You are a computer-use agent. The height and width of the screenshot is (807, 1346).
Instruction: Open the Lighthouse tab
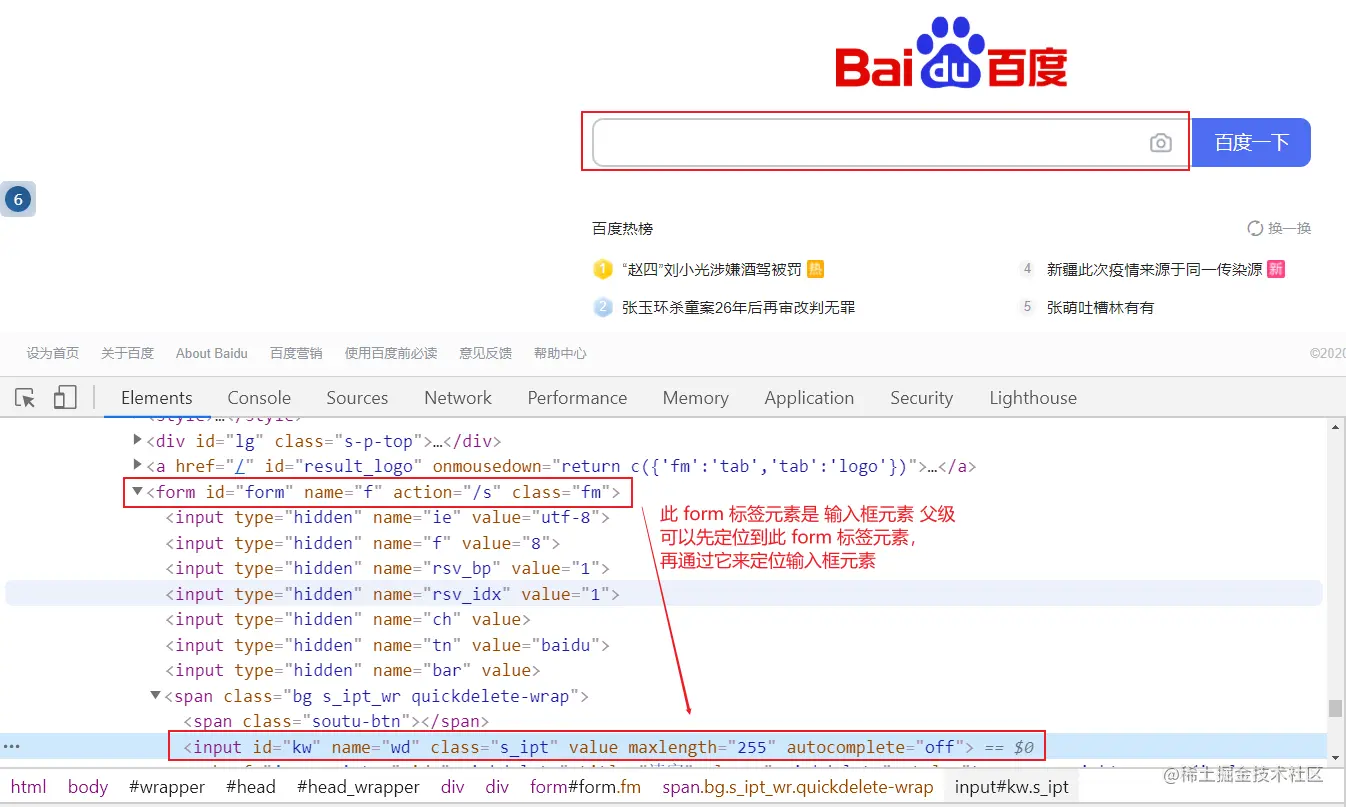point(1033,398)
